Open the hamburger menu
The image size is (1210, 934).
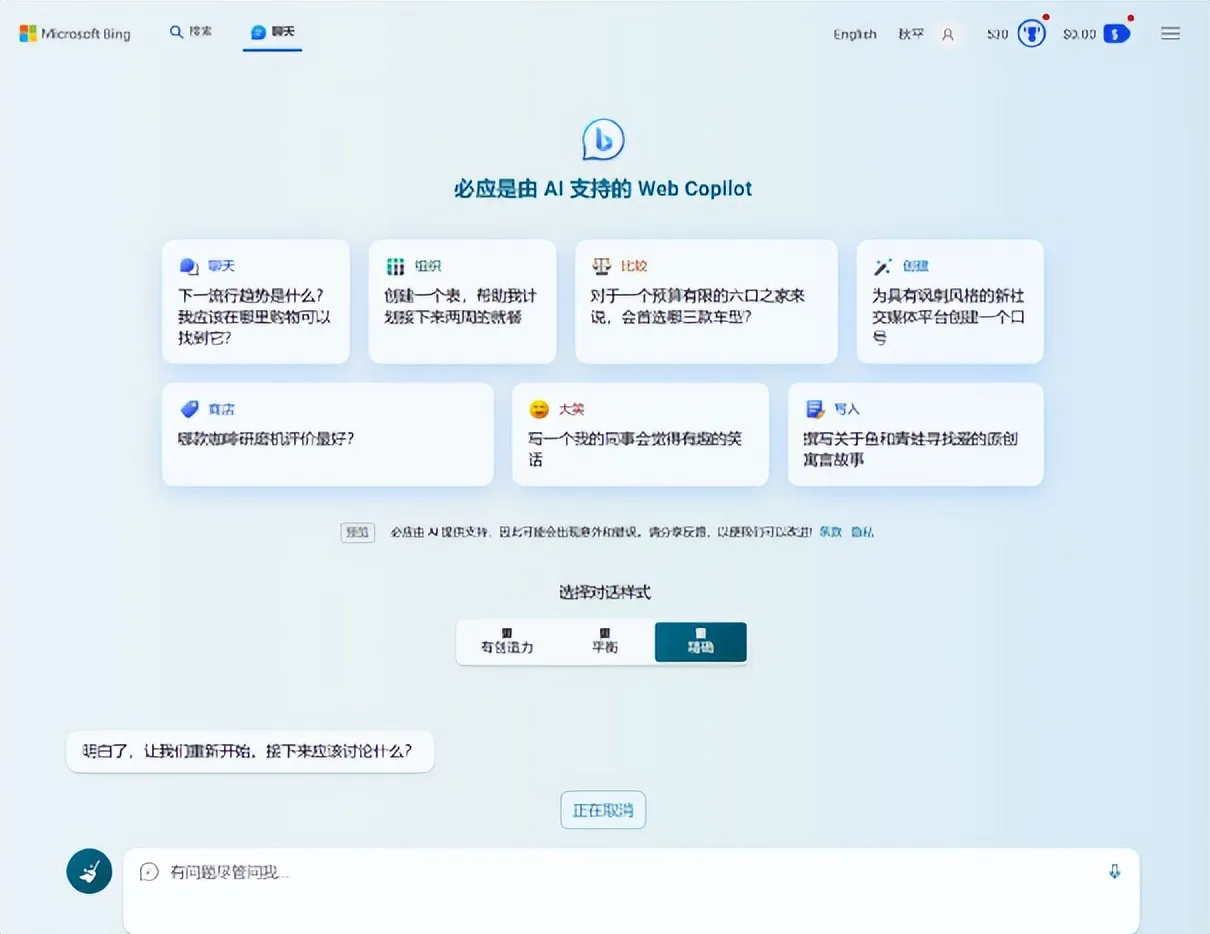tap(1170, 34)
